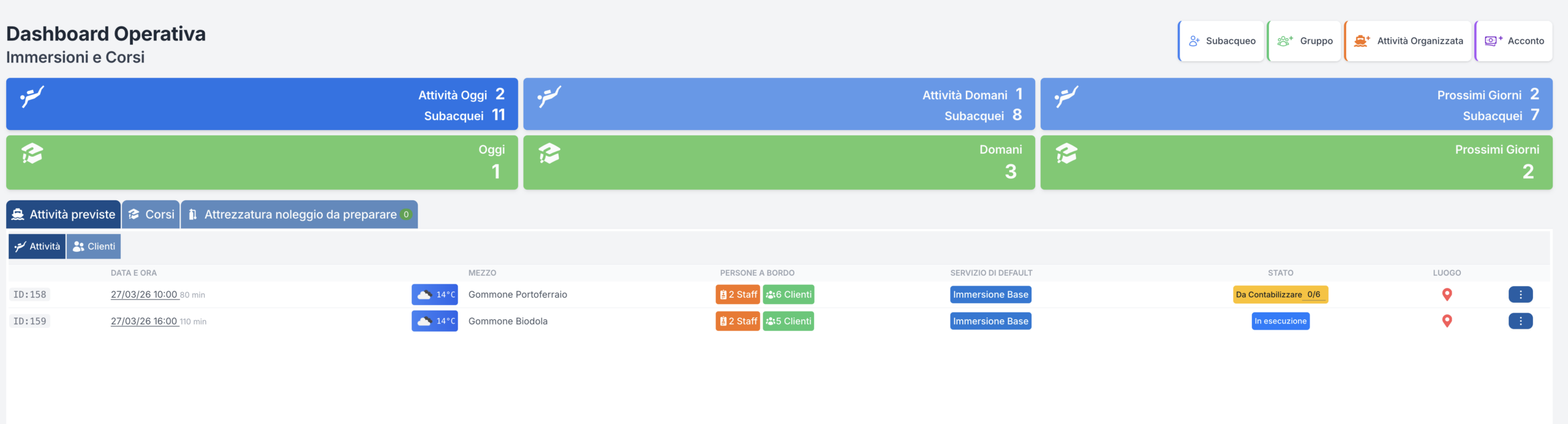
Task: Click graduation cap icon in Domani card
Action: (549, 153)
